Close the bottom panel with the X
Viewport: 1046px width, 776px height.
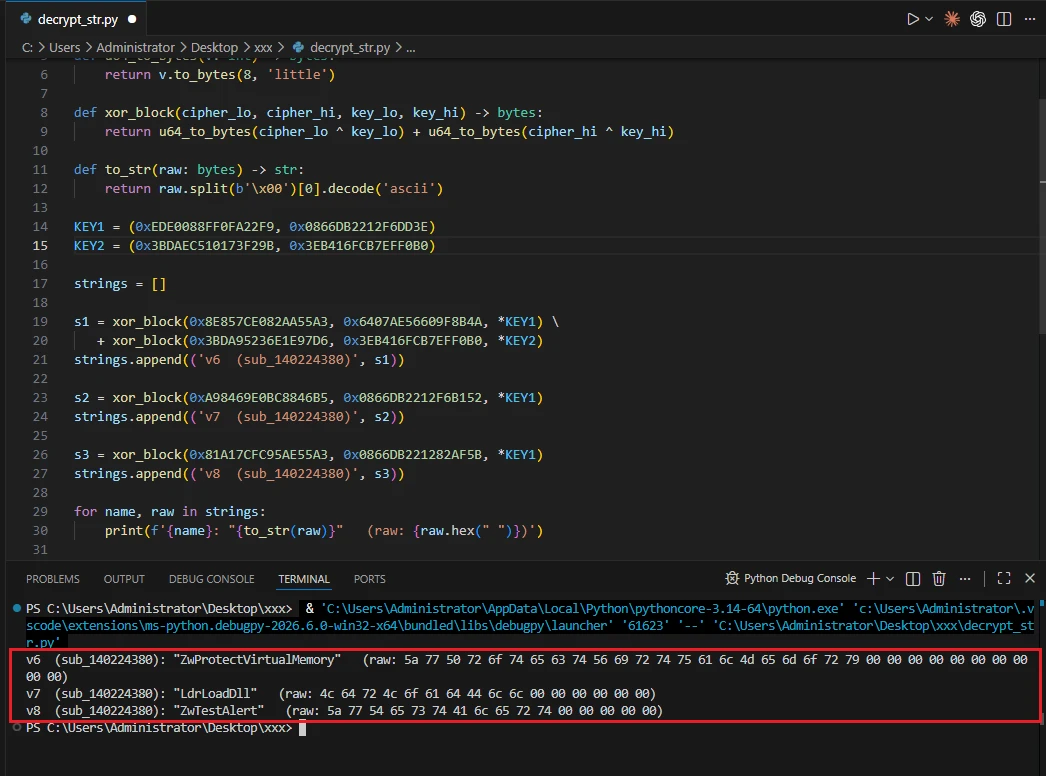tap(1030, 578)
